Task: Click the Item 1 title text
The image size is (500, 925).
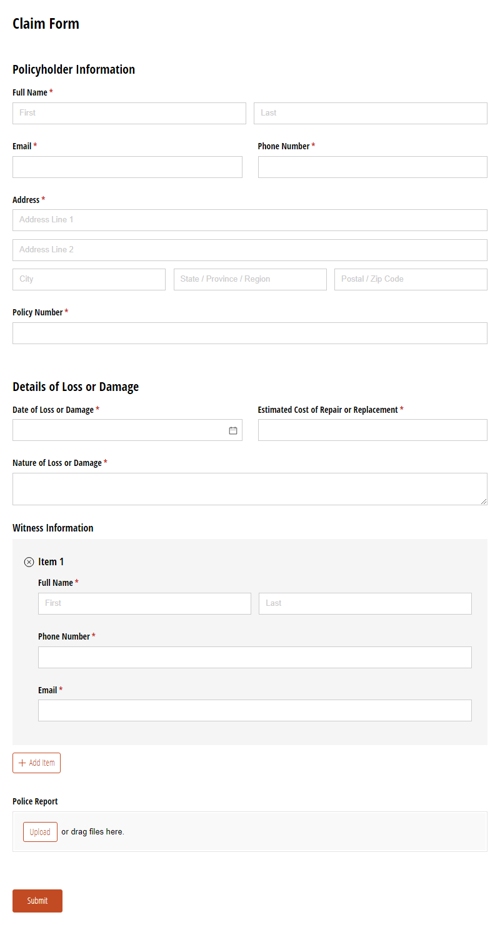Action: tap(51, 562)
